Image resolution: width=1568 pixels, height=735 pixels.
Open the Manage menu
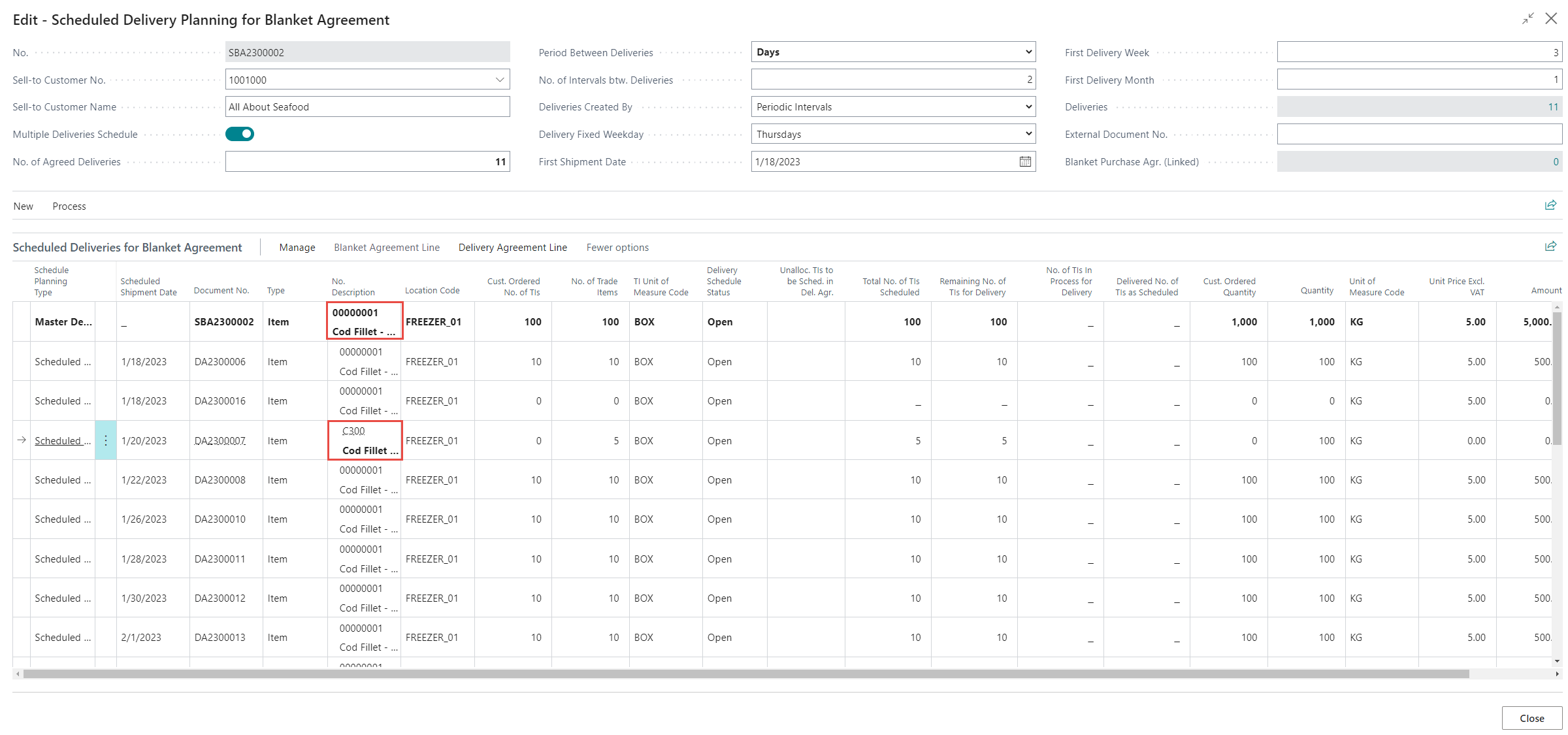click(x=297, y=247)
